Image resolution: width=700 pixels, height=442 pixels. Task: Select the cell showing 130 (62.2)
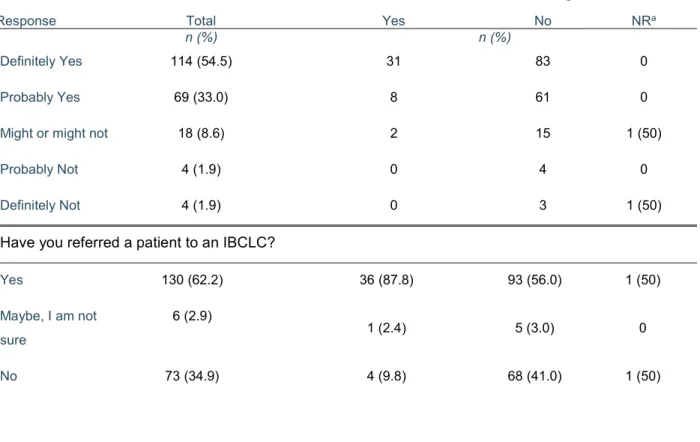(x=192, y=280)
